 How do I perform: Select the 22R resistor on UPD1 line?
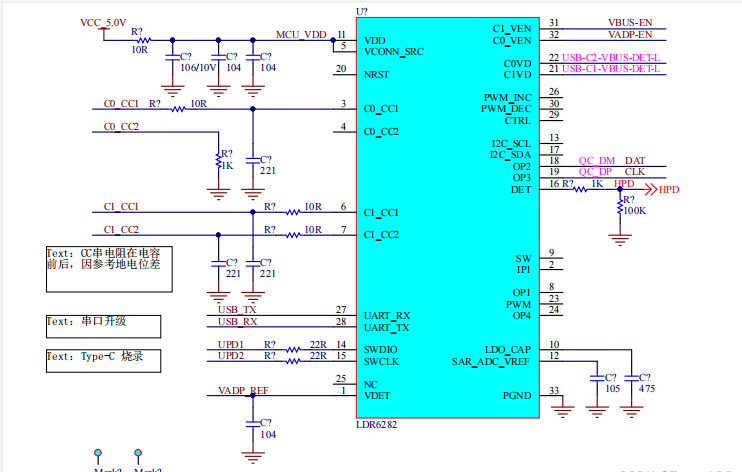(x=293, y=350)
